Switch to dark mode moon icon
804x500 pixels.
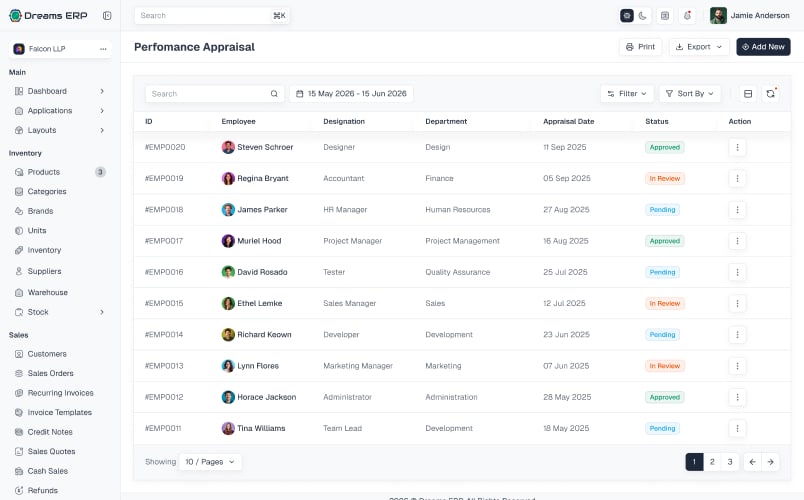(x=642, y=16)
